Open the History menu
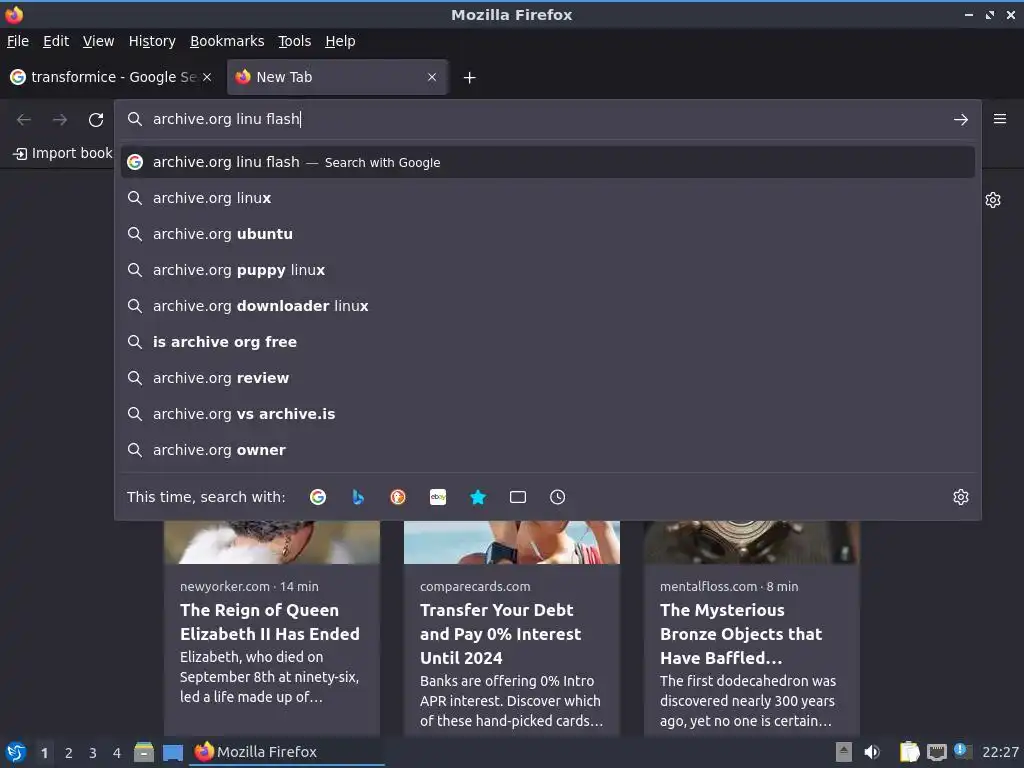 click(x=152, y=41)
